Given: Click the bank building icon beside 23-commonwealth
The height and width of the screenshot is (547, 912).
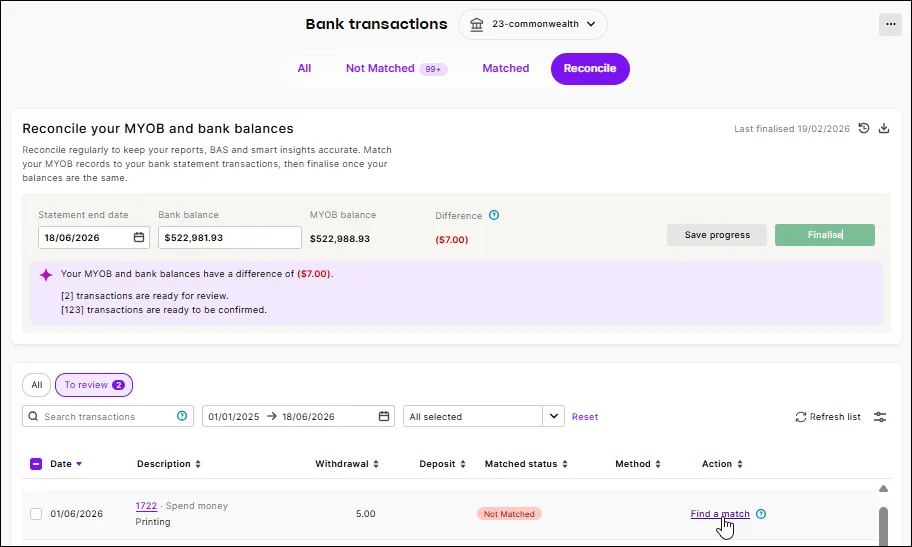Looking at the screenshot, I should click(476, 24).
